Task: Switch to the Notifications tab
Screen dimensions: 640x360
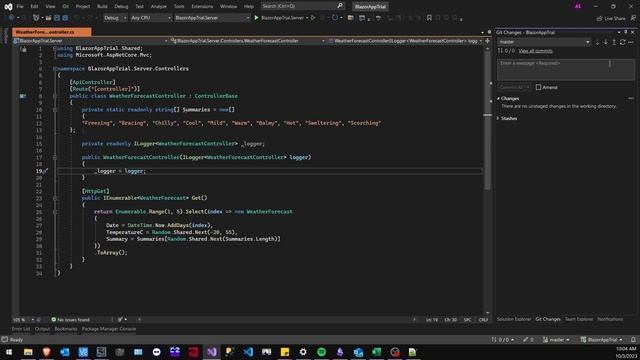Action: click(x=610, y=319)
